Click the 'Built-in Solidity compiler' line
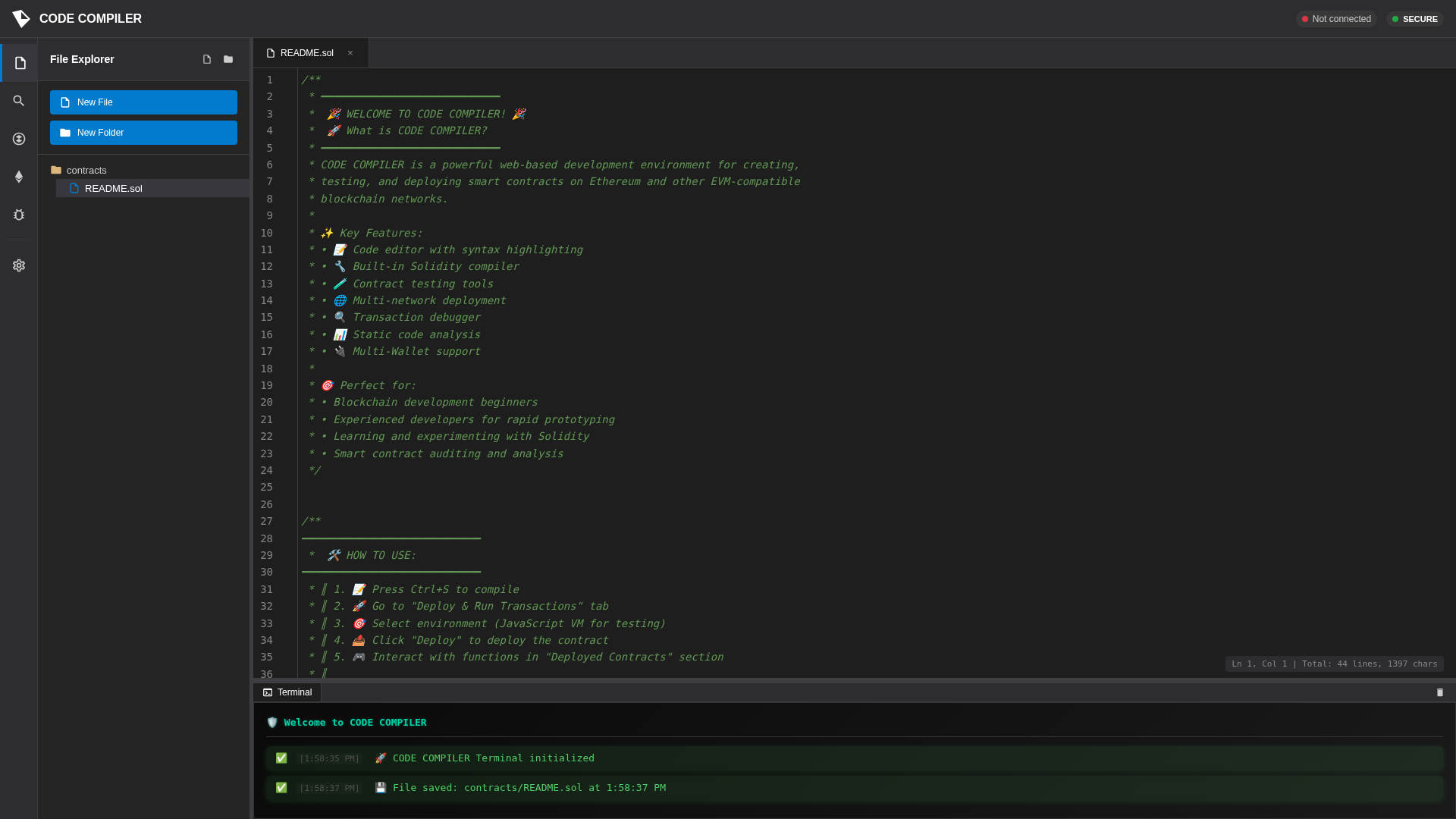Viewport: 1456px width, 819px height. click(413, 266)
